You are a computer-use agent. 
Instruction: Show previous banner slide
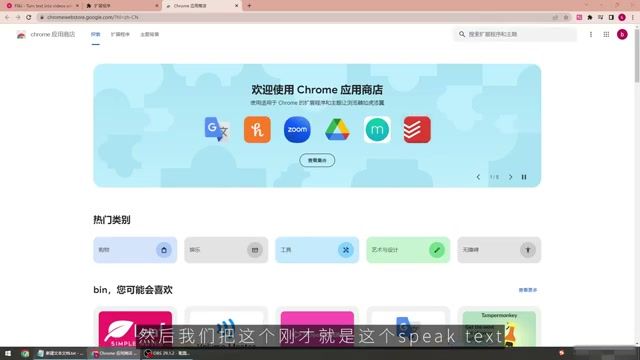click(478, 177)
